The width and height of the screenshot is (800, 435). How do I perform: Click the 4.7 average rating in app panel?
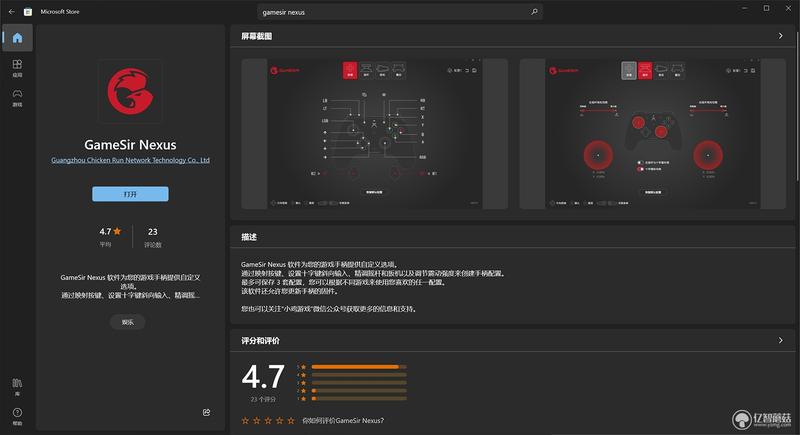point(110,232)
